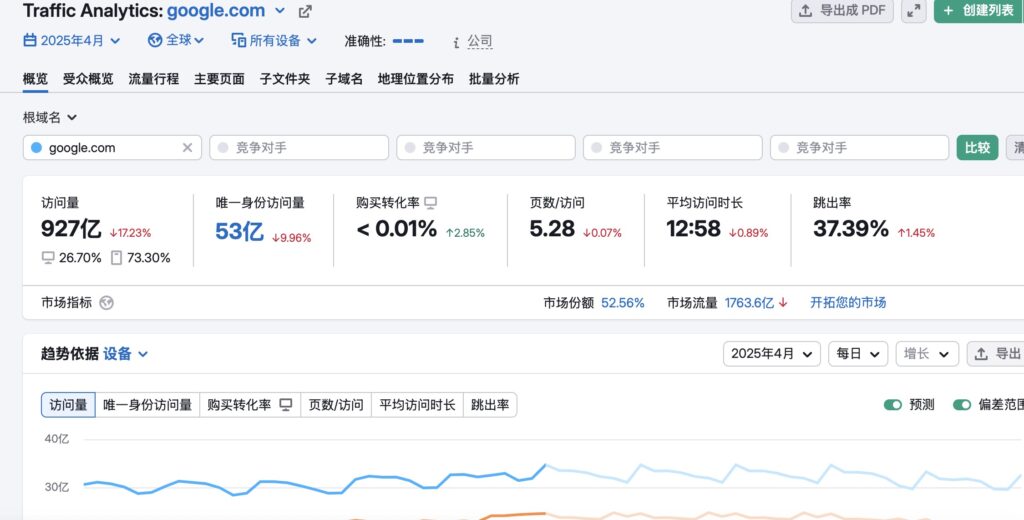Open the 2025年4月 date dropdown at top
Viewport: 1024px width, 520px height.
click(72, 41)
